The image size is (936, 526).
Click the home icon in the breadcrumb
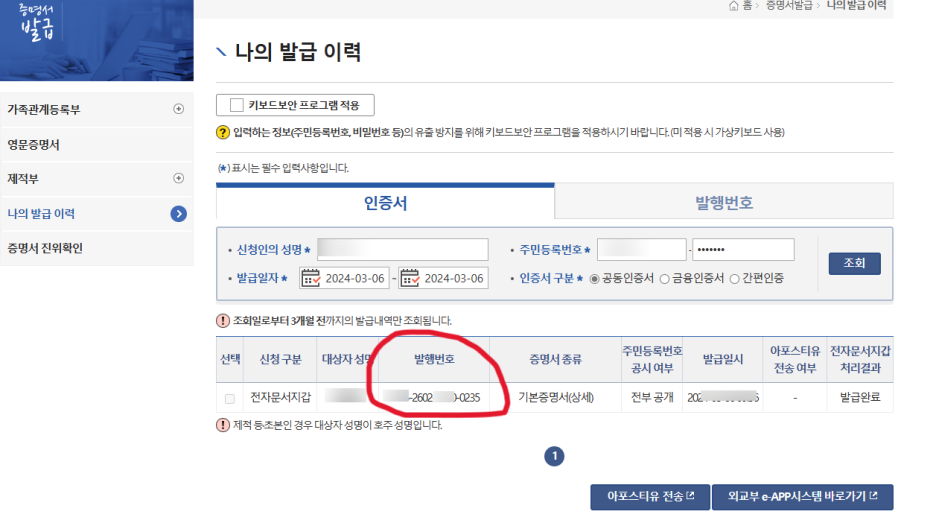point(734,6)
